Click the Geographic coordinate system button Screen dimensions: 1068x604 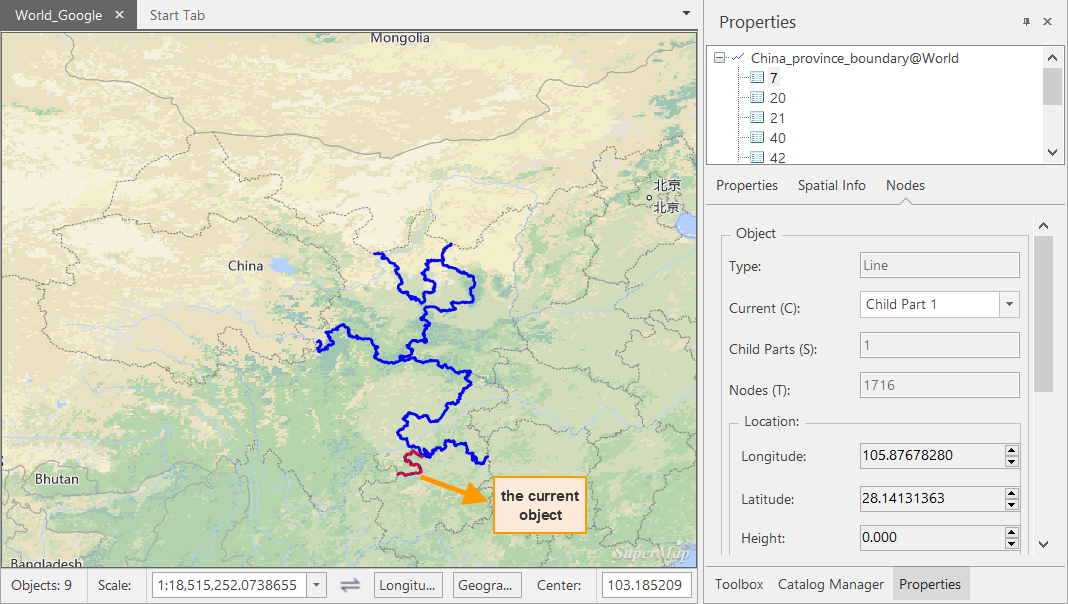tap(487, 585)
